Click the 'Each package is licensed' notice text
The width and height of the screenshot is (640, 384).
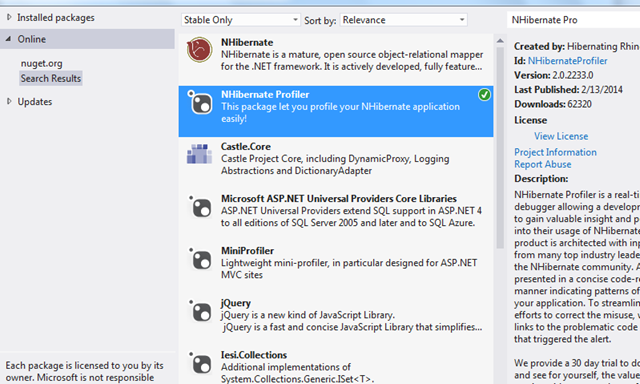[x=84, y=371]
